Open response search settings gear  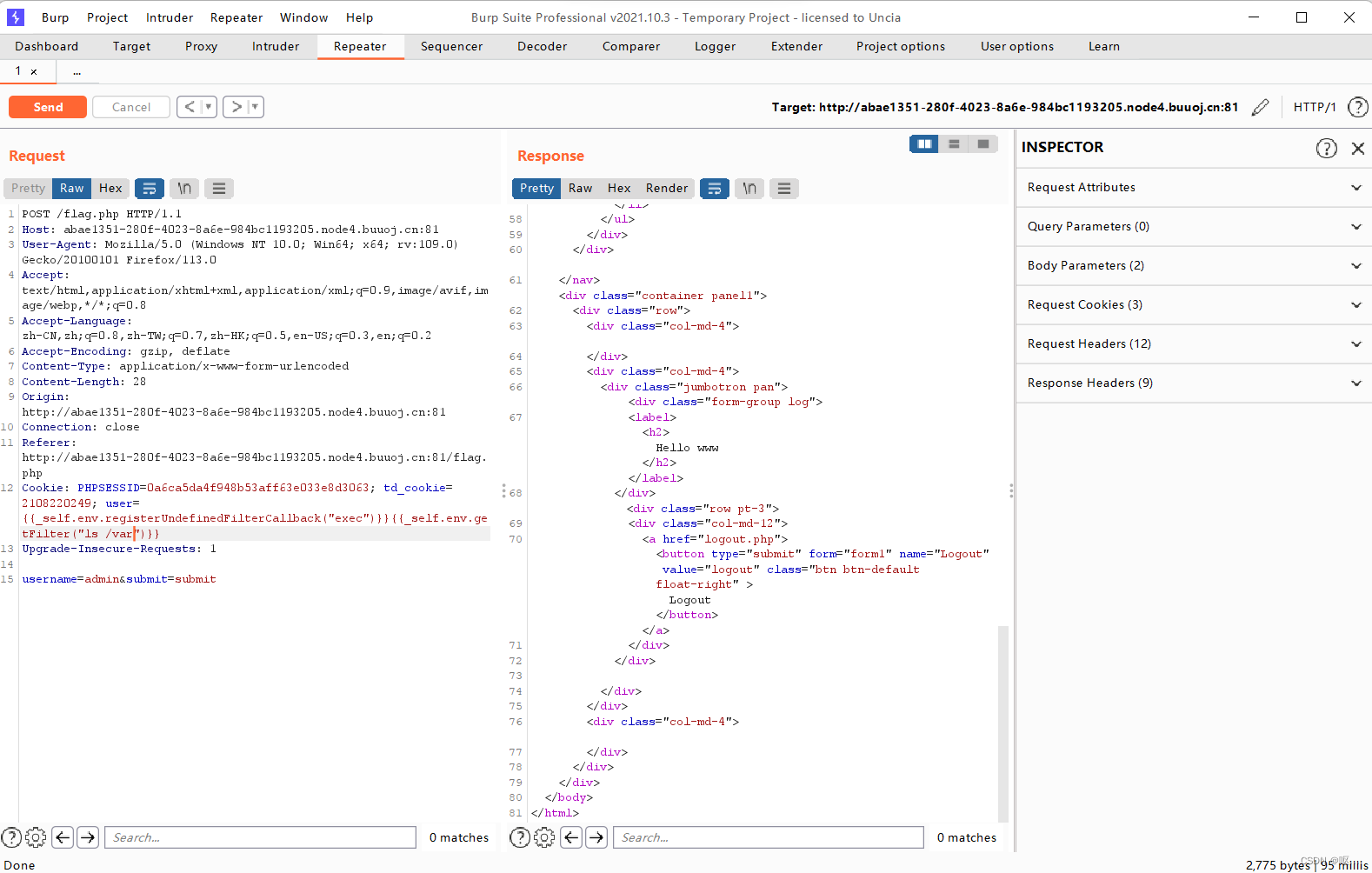pyautogui.click(x=544, y=837)
